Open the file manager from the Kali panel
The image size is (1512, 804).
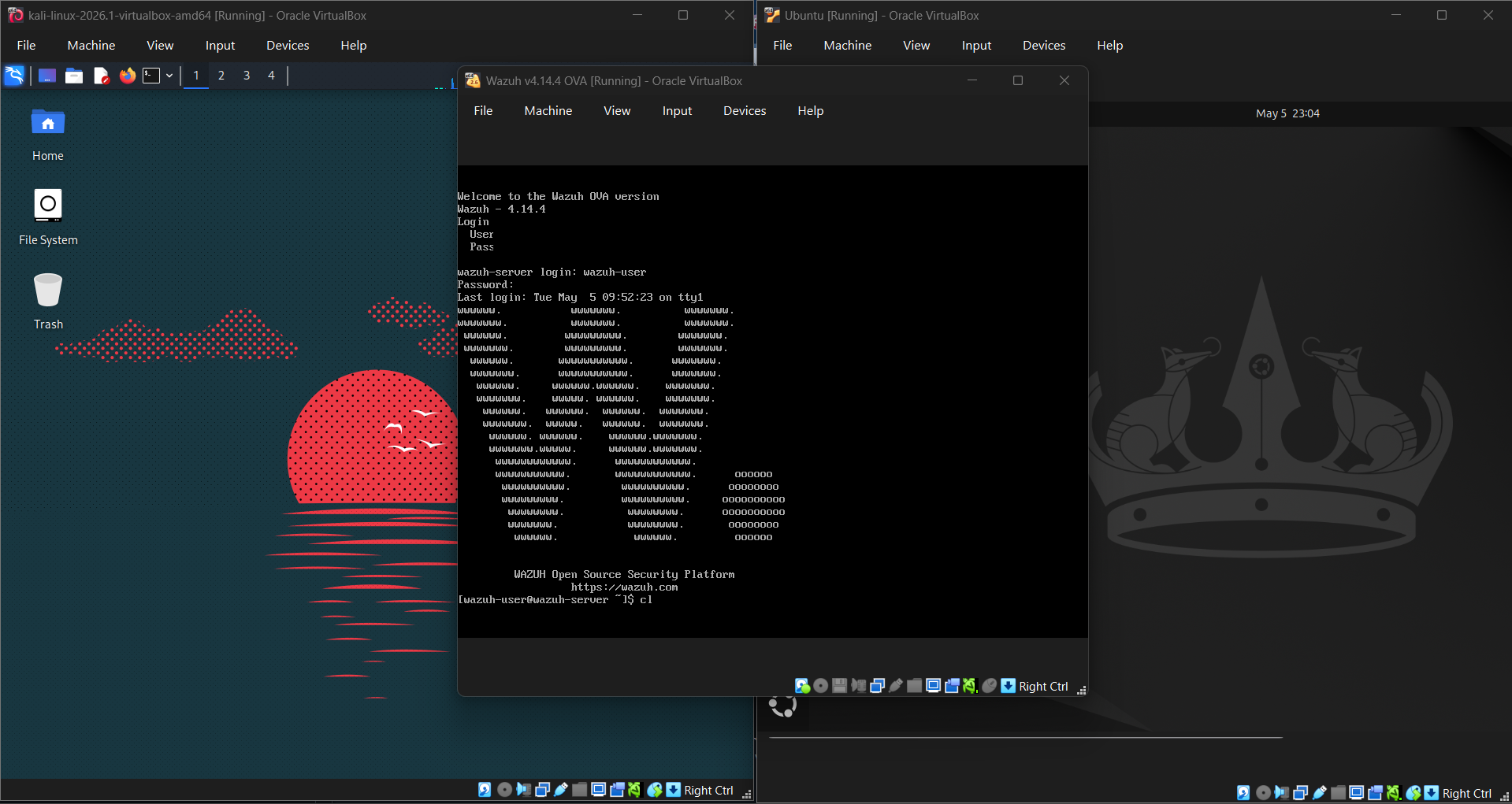(x=74, y=76)
